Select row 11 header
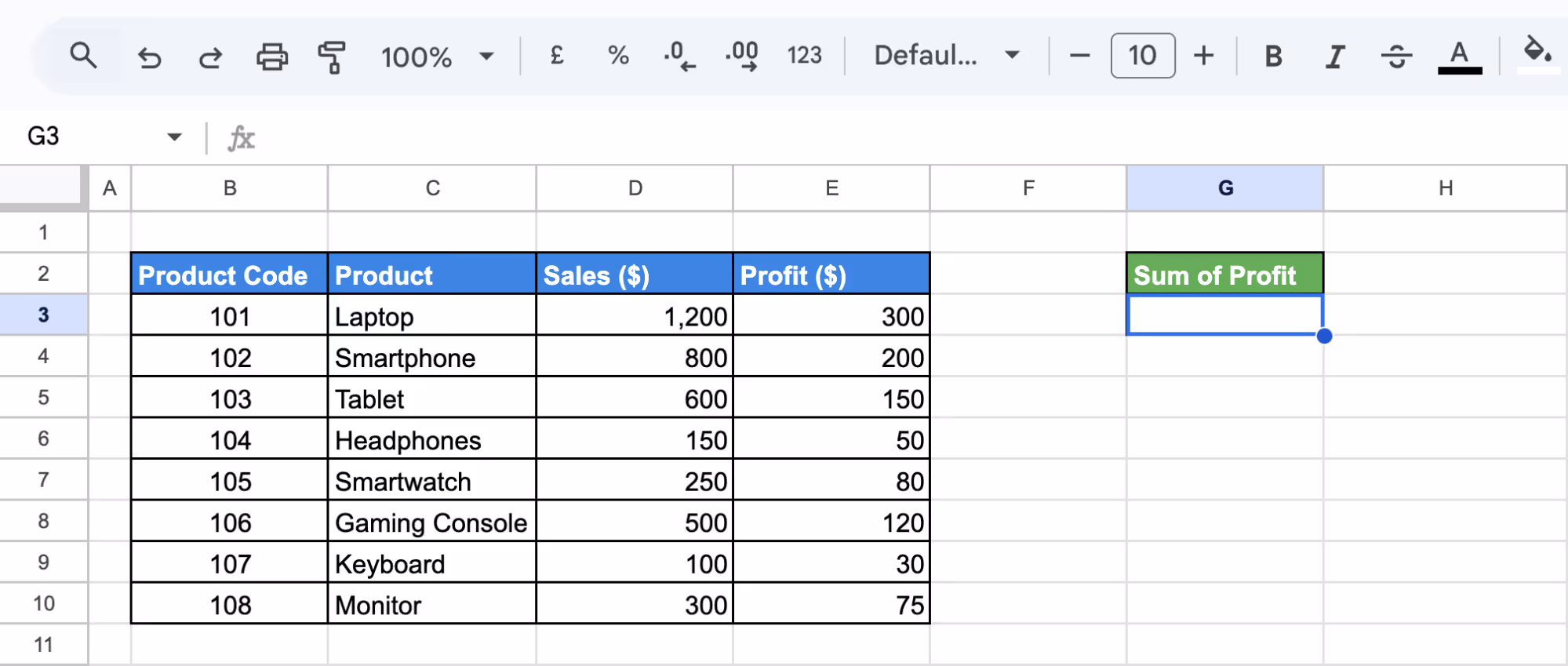1568x666 pixels. 43,645
